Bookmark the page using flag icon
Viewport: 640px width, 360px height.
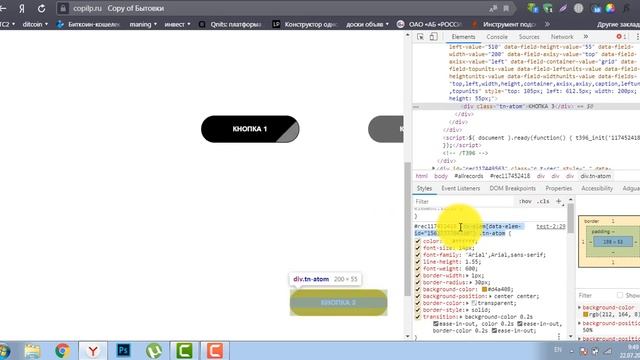click(506, 8)
